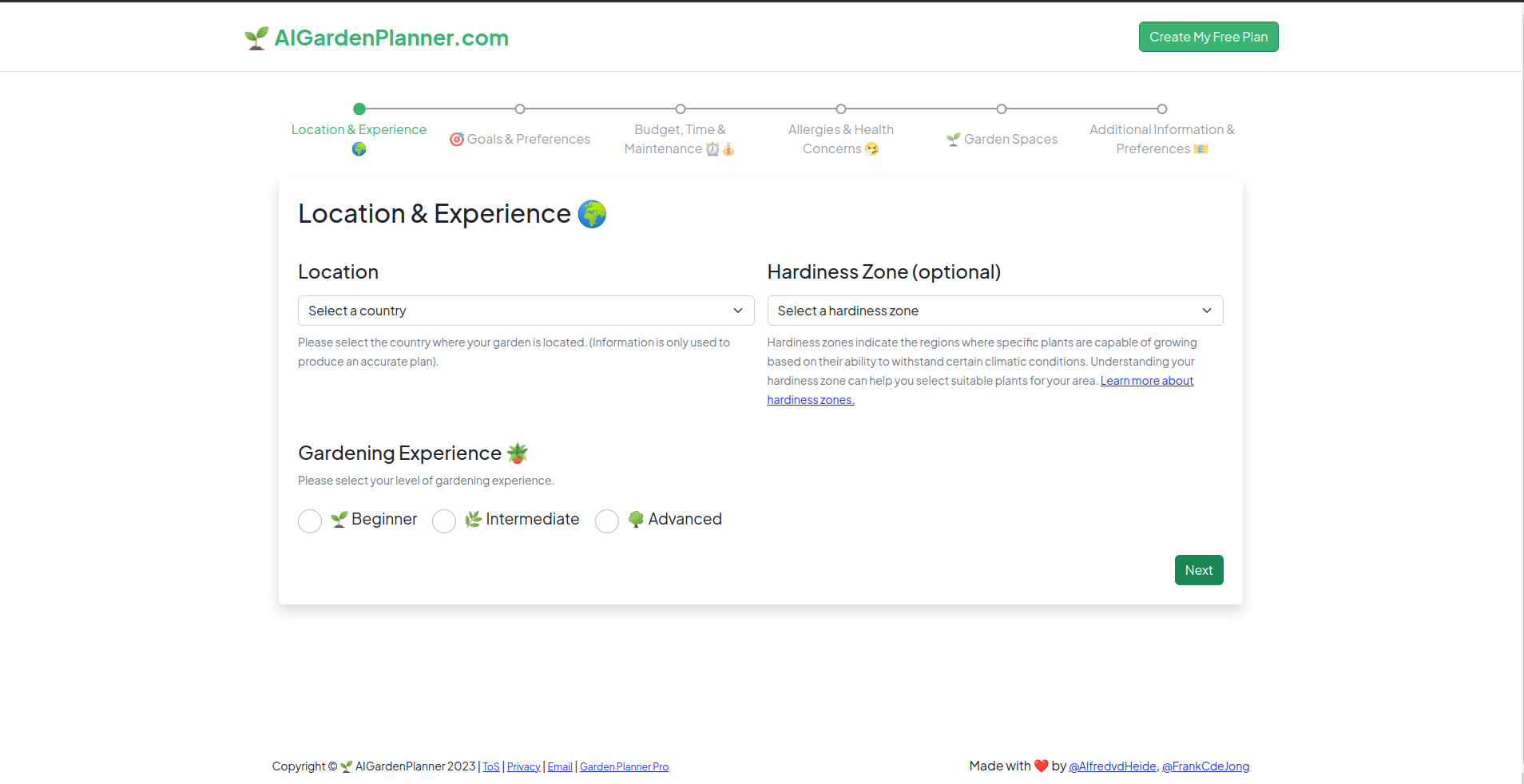Viewport: 1524px width, 784px height.
Task: Click the seedling logo icon in header
Action: click(x=256, y=38)
